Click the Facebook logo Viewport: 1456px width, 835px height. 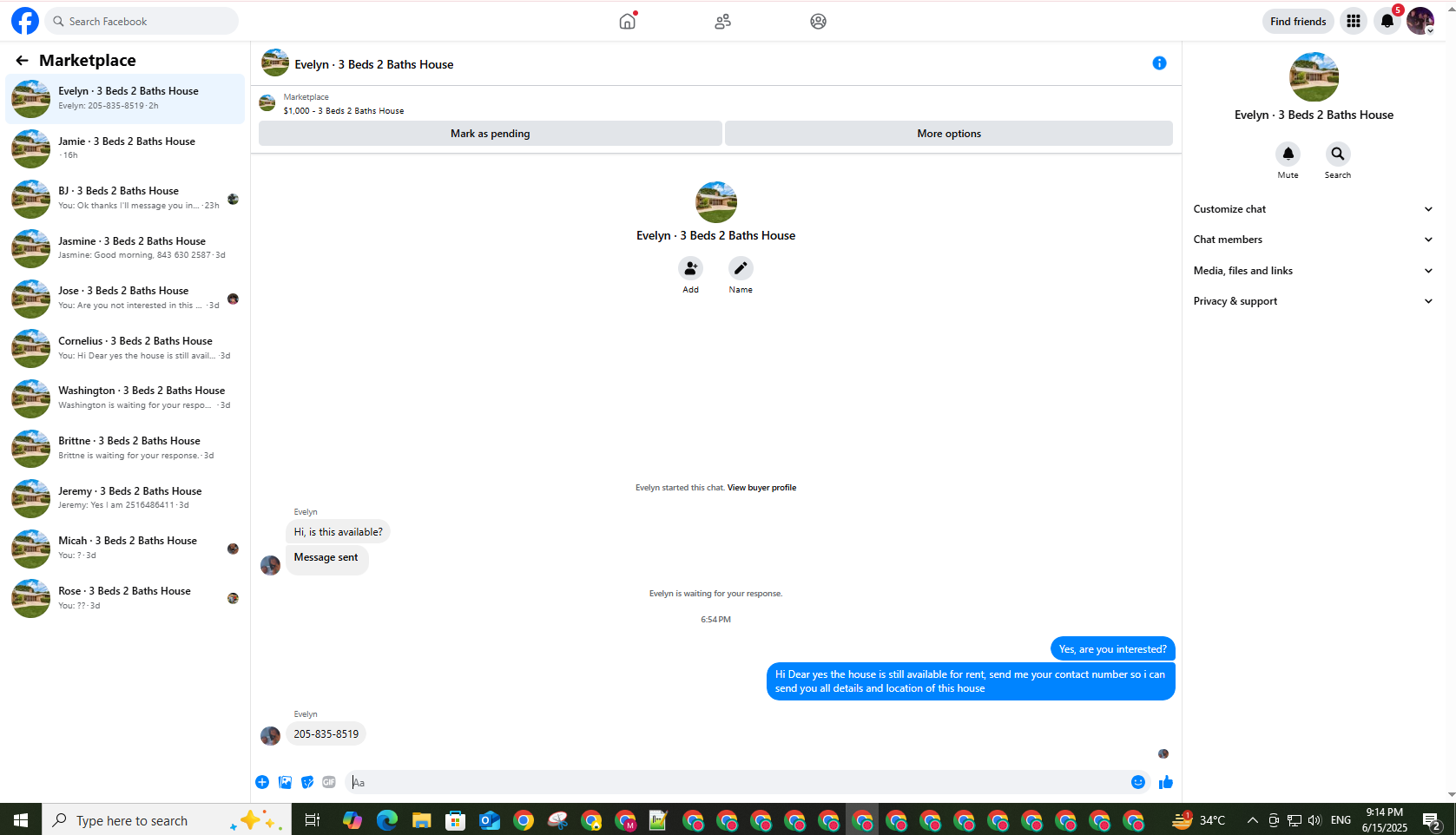(x=25, y=21)
